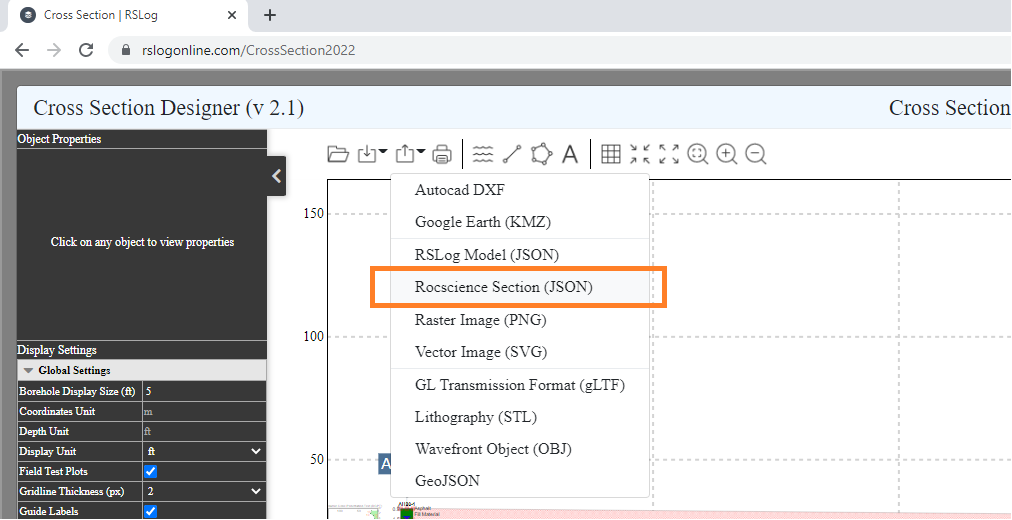Zoom in with the plus magnifier

(x=727, y=154)
